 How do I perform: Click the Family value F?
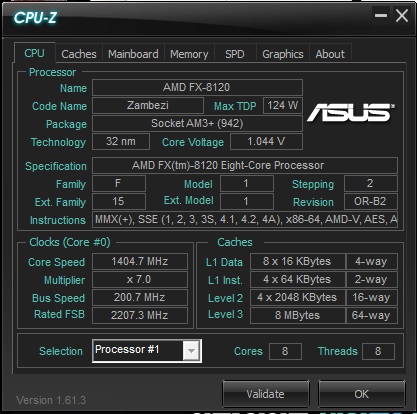click(119, 183)
